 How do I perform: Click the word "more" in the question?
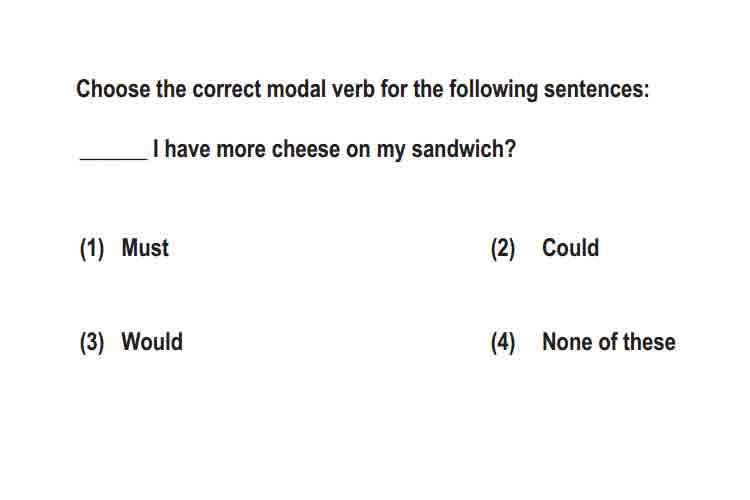[241, 150]
